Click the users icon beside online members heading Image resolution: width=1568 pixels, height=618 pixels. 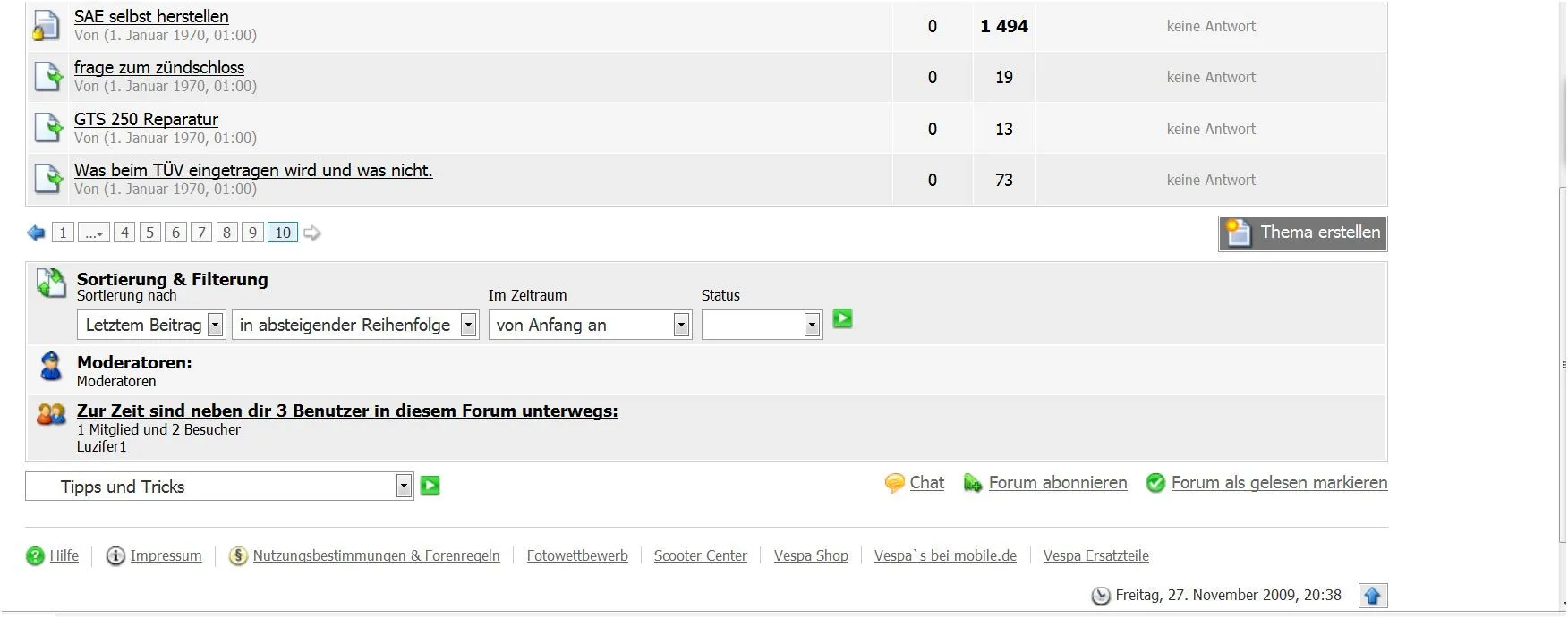tap(51, 414)
